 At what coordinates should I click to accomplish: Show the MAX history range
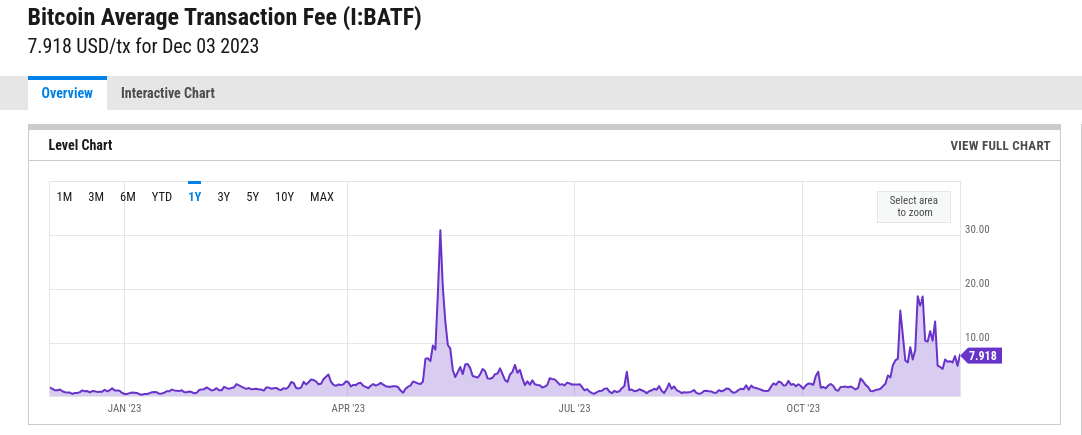click(322, 197)
